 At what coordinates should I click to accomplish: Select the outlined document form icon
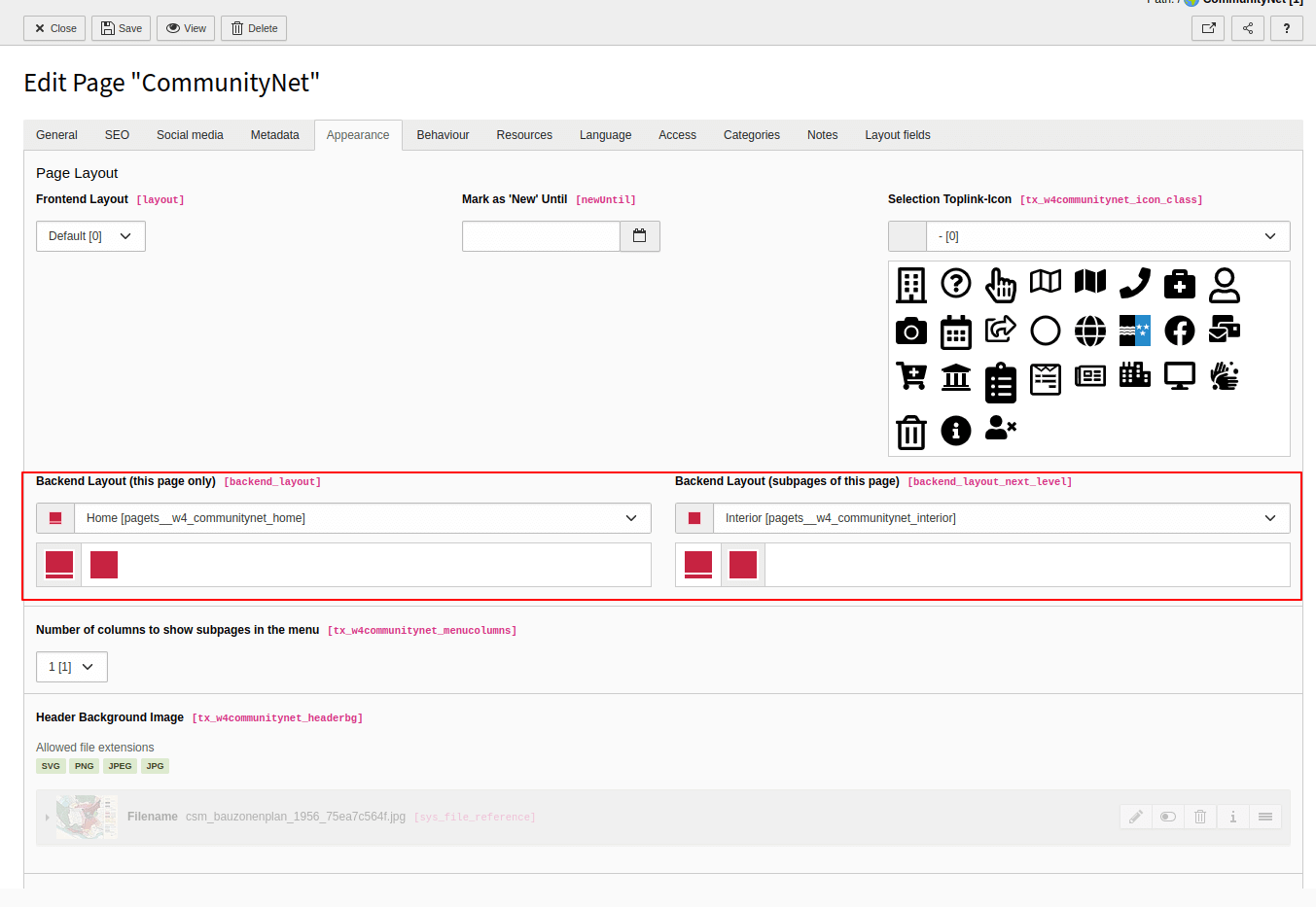1046,379
